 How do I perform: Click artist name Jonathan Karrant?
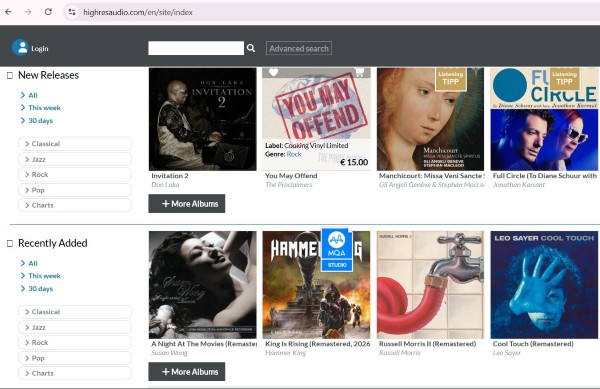point(519,185)
